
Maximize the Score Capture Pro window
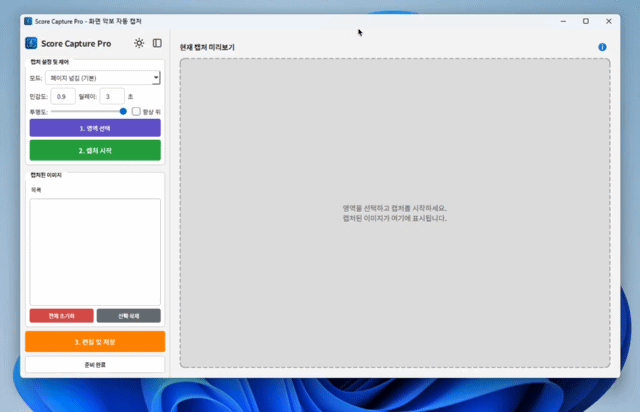(585, 20)
